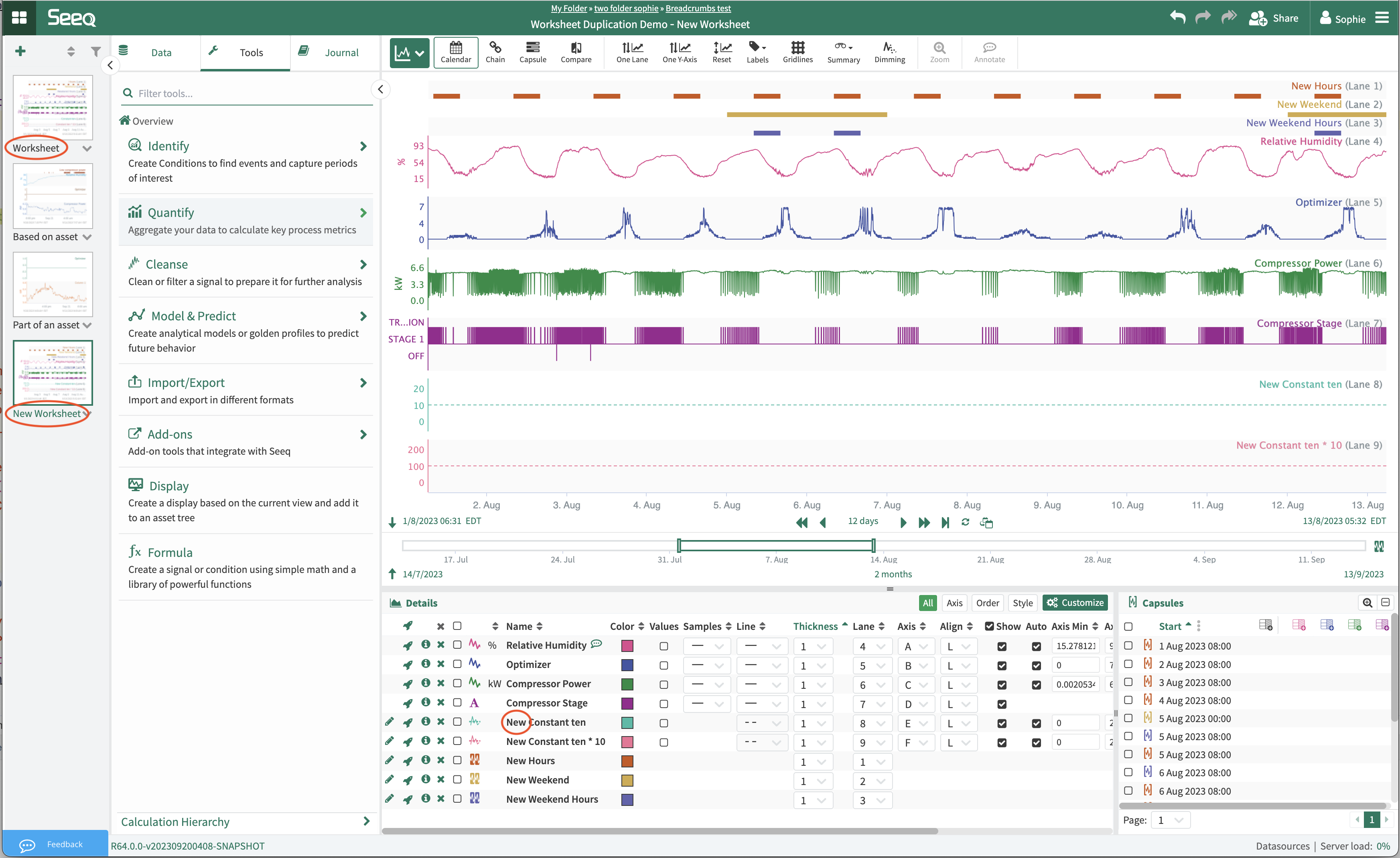Image resolution: width=1400 pixels, height=858 pixels.
Task: Open the Summary dropdown in toolbar
Action: click(x=843, y=52)
